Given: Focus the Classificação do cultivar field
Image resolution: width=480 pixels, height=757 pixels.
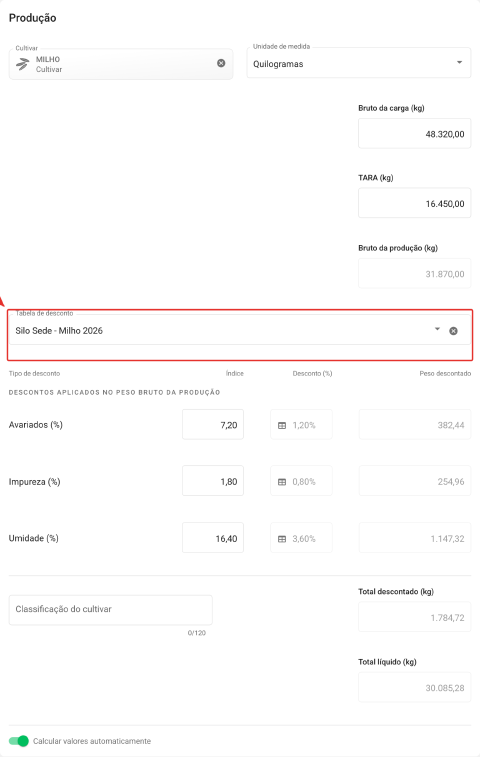Looking at the screenshot, I should pos(111,610).
